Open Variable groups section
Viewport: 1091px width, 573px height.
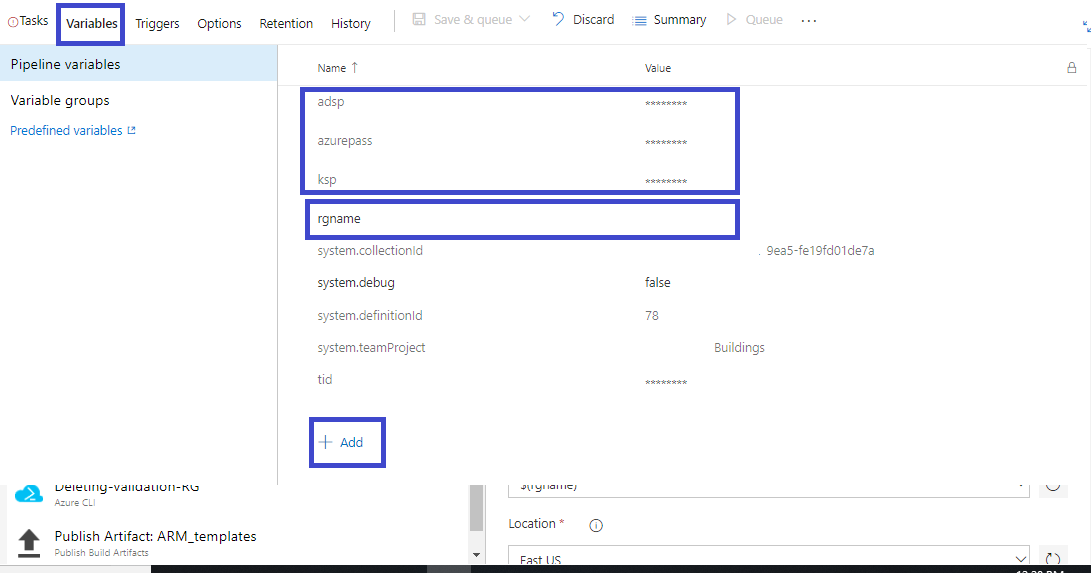[x=60, y=100]
